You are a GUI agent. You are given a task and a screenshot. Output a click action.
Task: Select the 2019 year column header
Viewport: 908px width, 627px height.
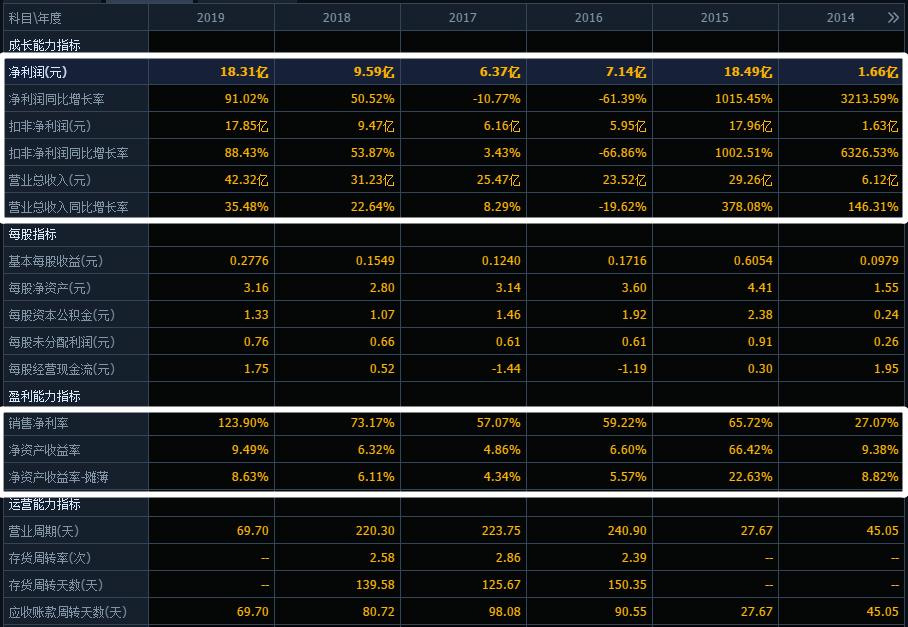click(210, 18)
